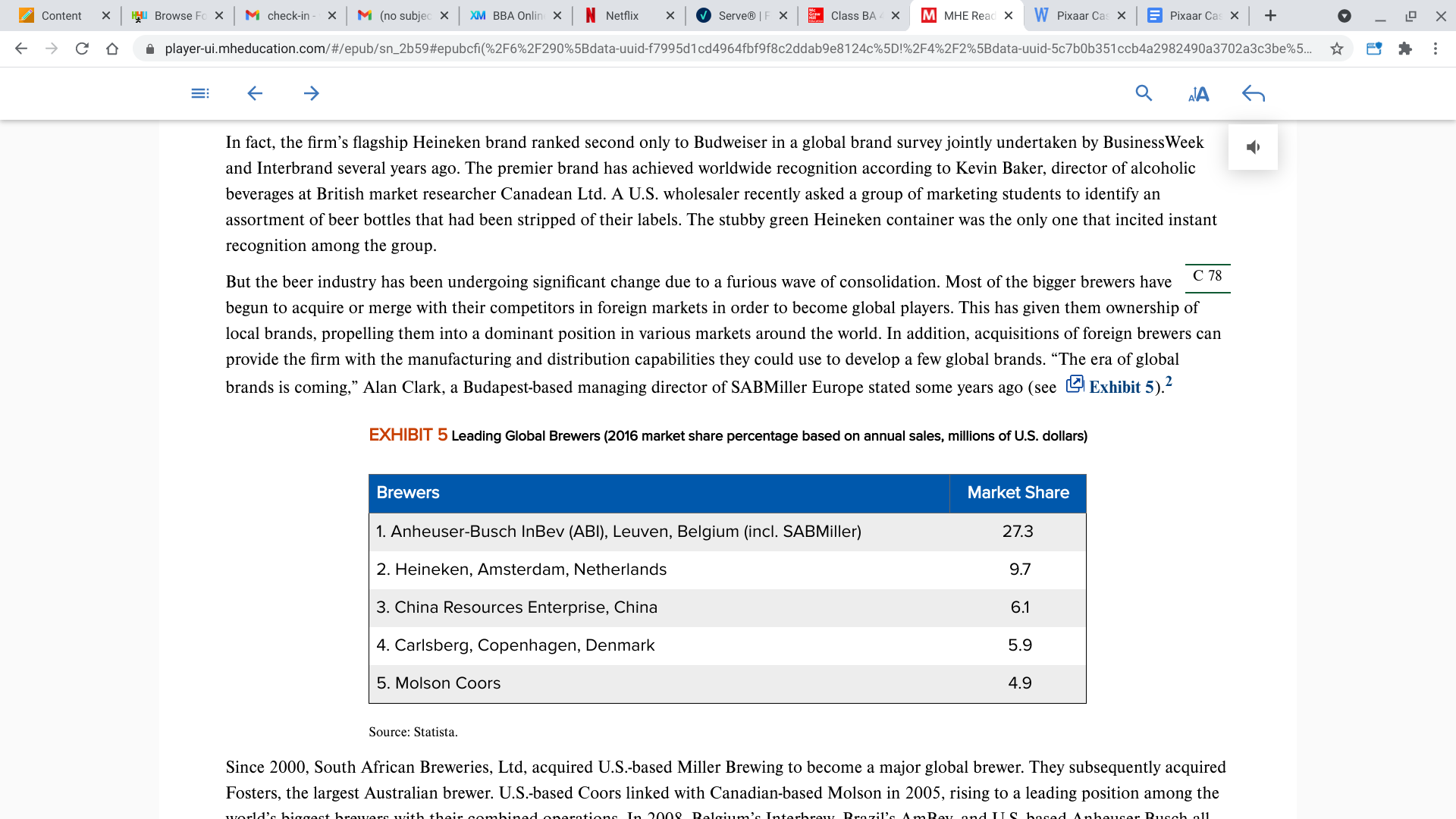Open footnote 2 reference
This screenshot has width=1456, height=819.
pos(1169,381)
